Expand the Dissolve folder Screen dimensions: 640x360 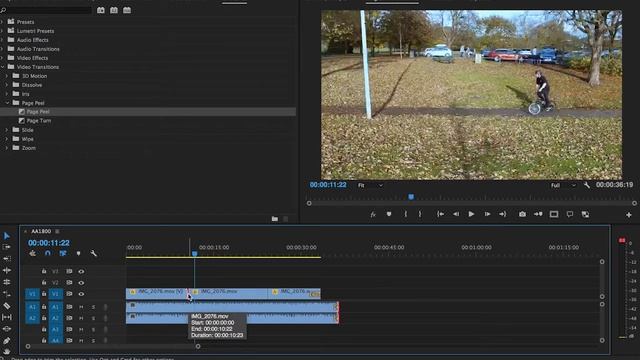7,85
